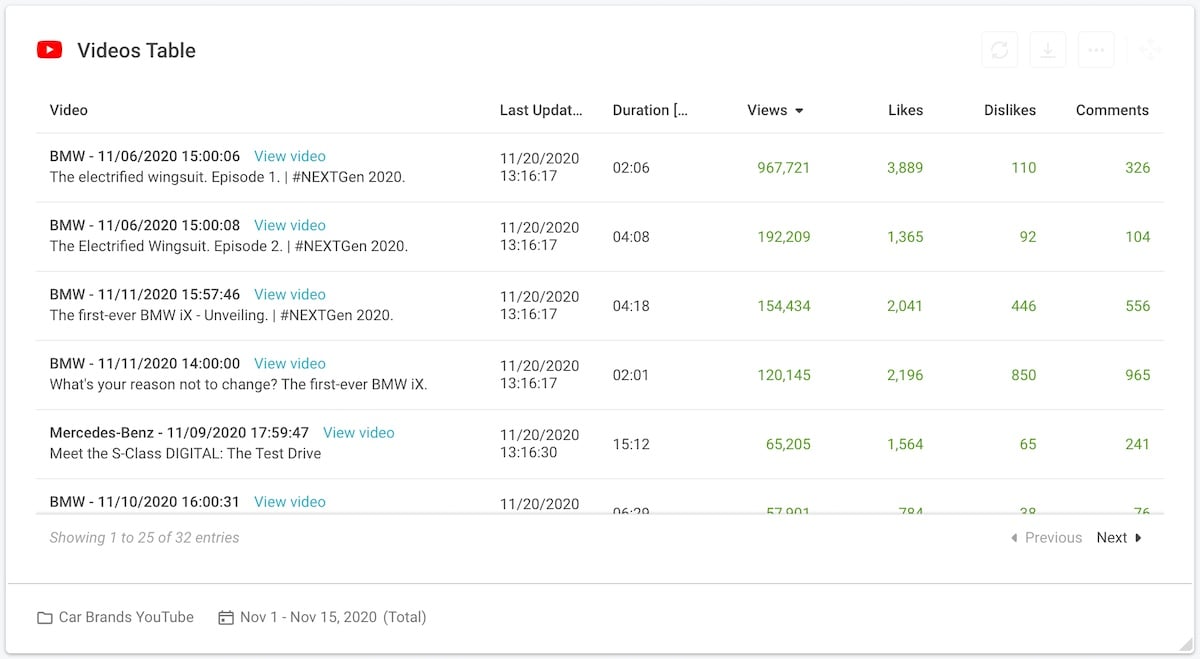Screen dimensions: 1200x659
Task: Go to the Previous page of entries
Action: click(1047, 537)
